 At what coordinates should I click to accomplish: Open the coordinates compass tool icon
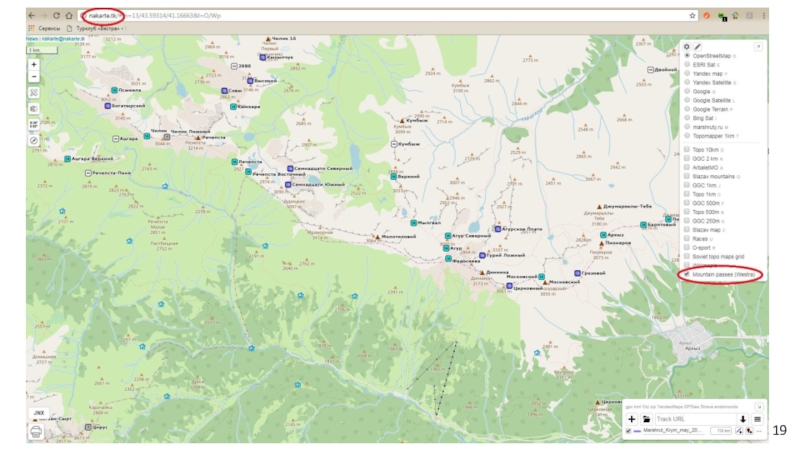point(34,140)
